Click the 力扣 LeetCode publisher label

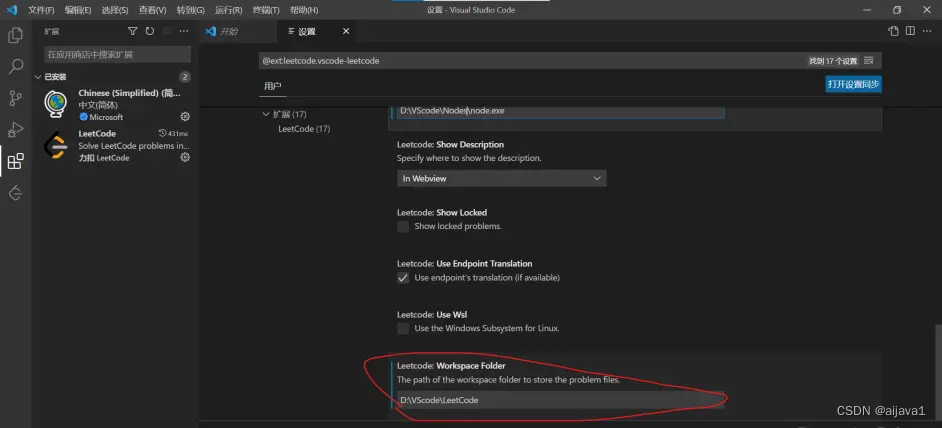point(104,158)
